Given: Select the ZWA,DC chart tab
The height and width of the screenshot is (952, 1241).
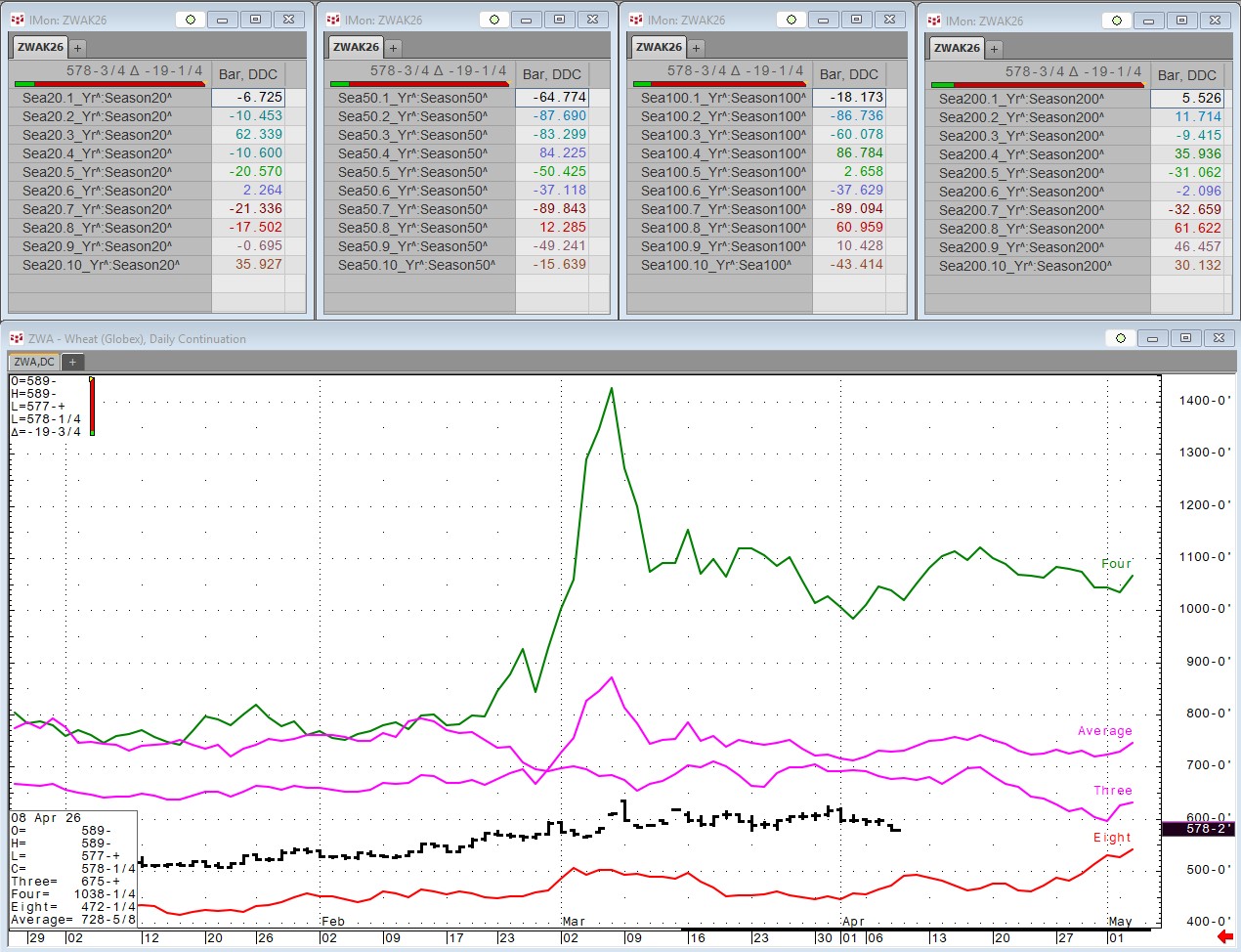Looking at the screenshot, I should [34, 362].
